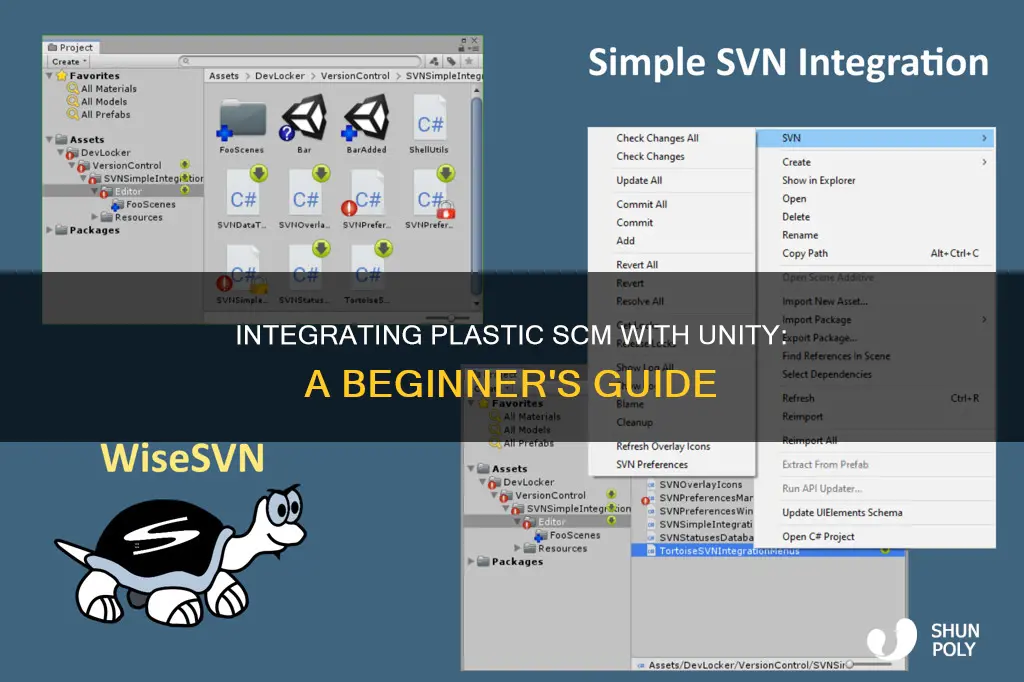Click the Project tab
The image size is (1024, 682).
click(71, 47)
